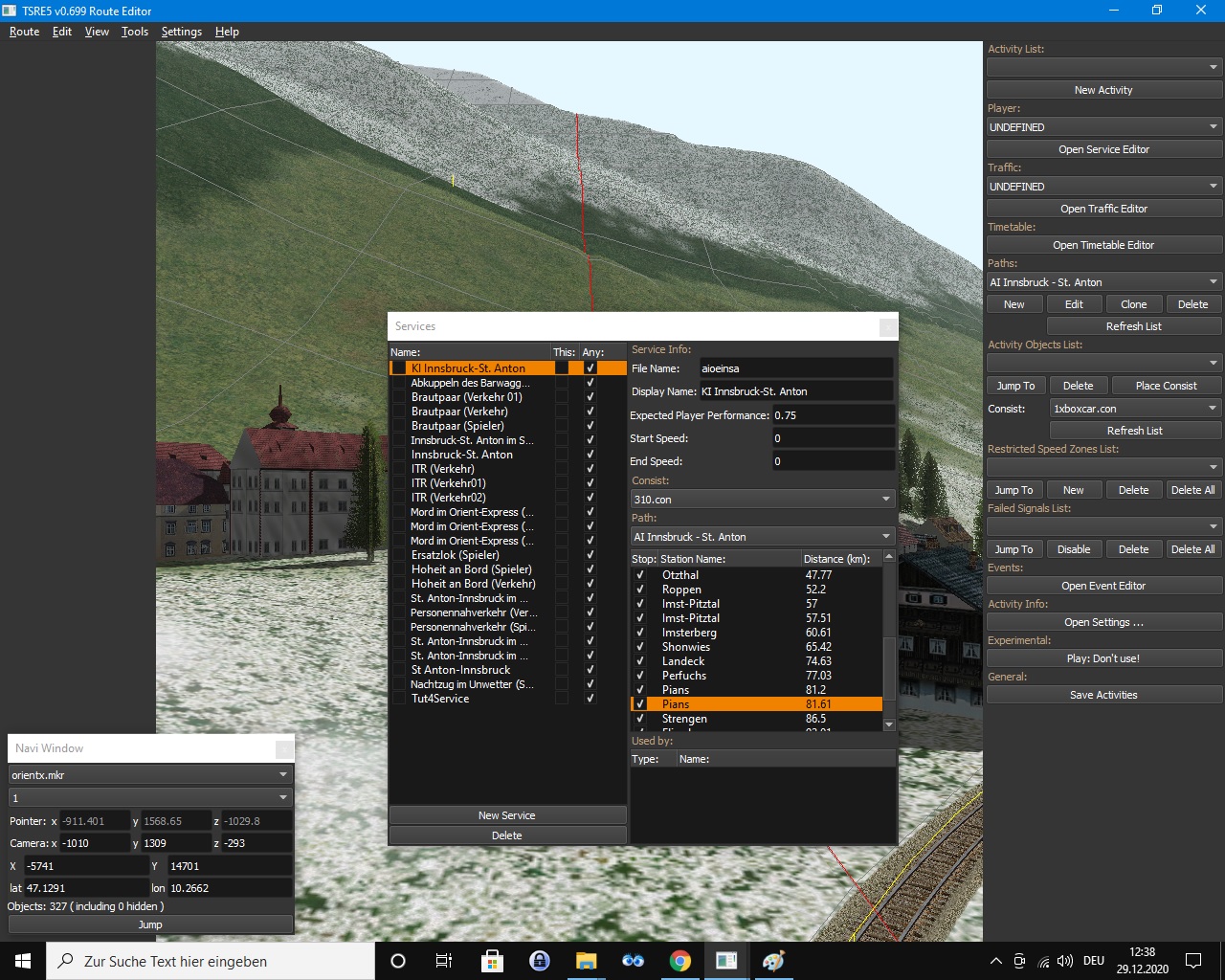Open Task View from the taskbar
Image resolution: width=1225 pixels, height=980 pixels.
click(x=443, y=961)
